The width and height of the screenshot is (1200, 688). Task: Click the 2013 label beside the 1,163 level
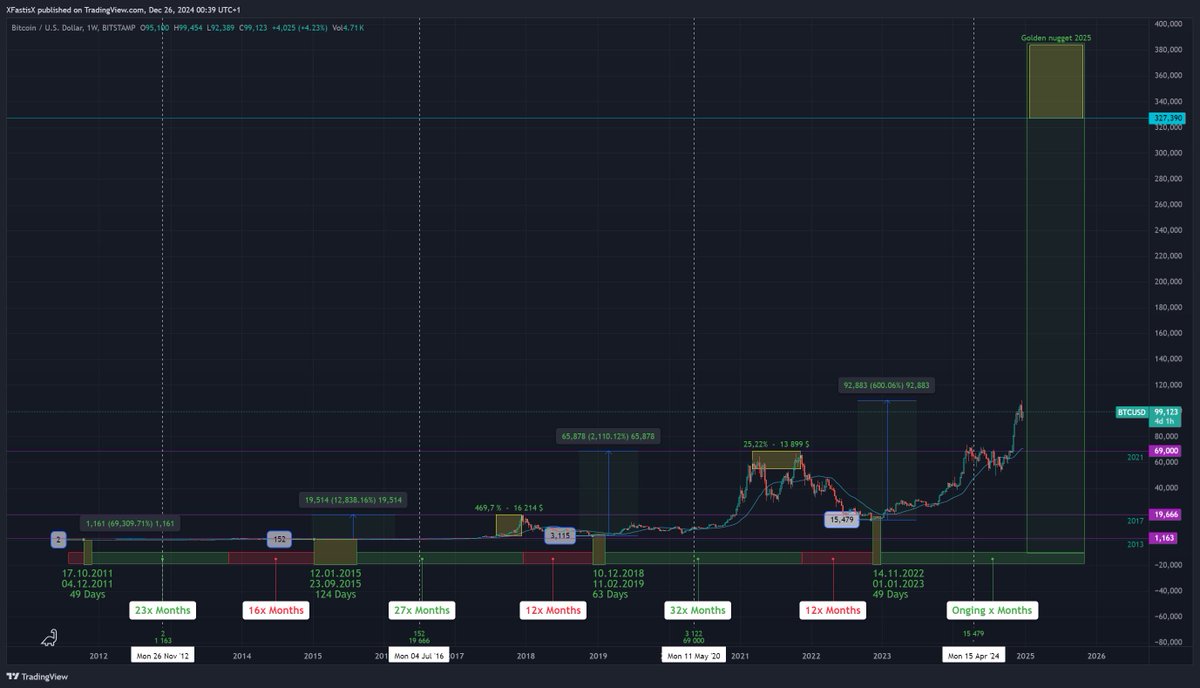[1134, 545]
